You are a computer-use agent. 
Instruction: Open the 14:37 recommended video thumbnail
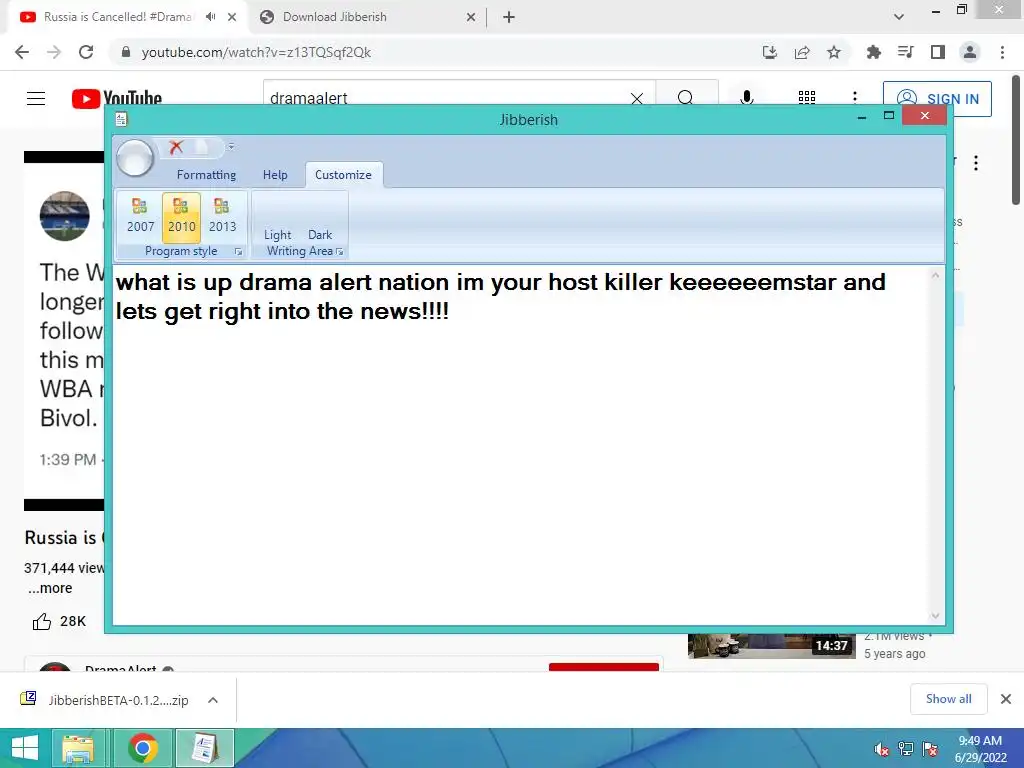(x=771, y=646)
